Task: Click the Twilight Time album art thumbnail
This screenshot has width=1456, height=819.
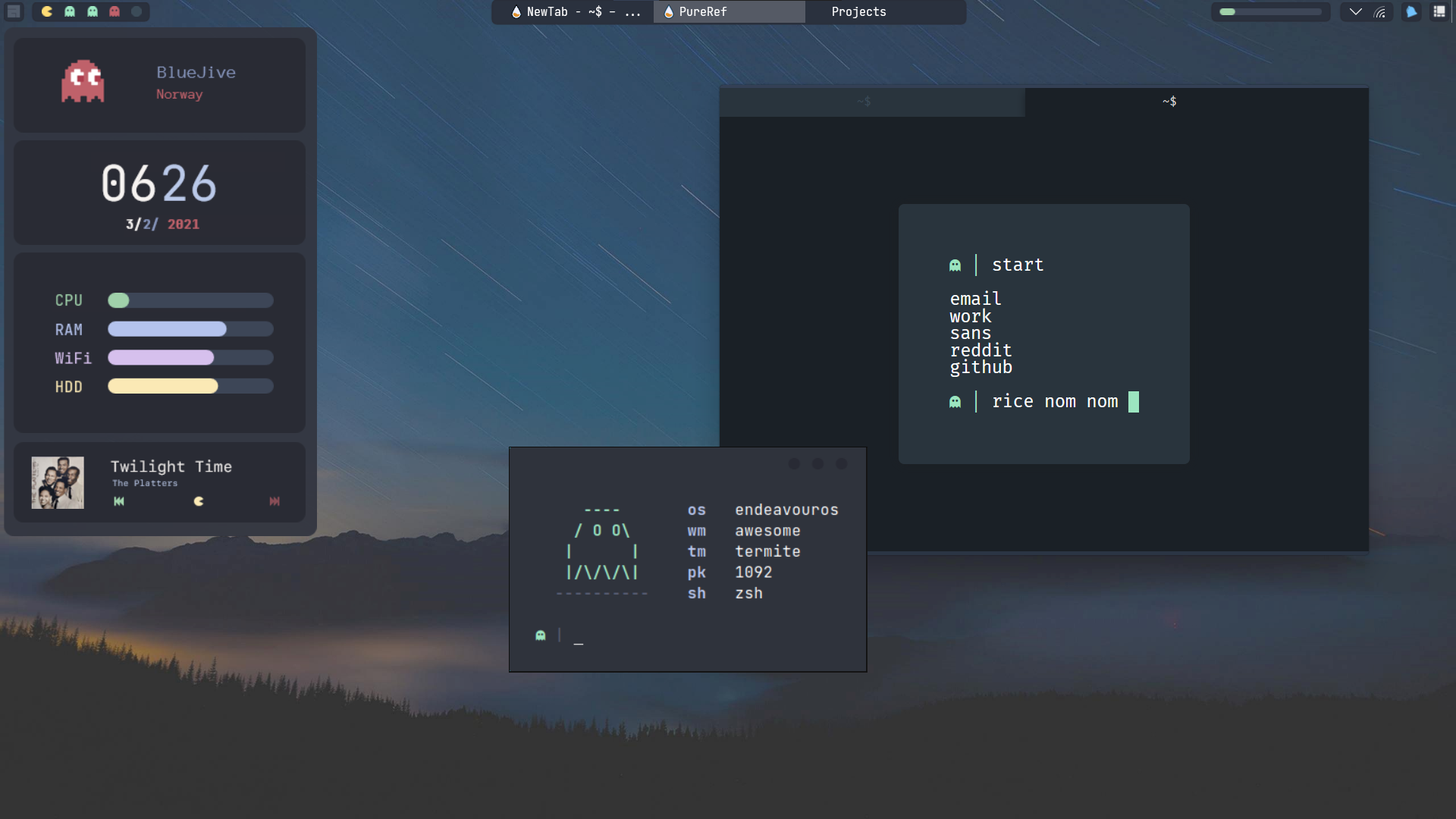Action: 58,482
